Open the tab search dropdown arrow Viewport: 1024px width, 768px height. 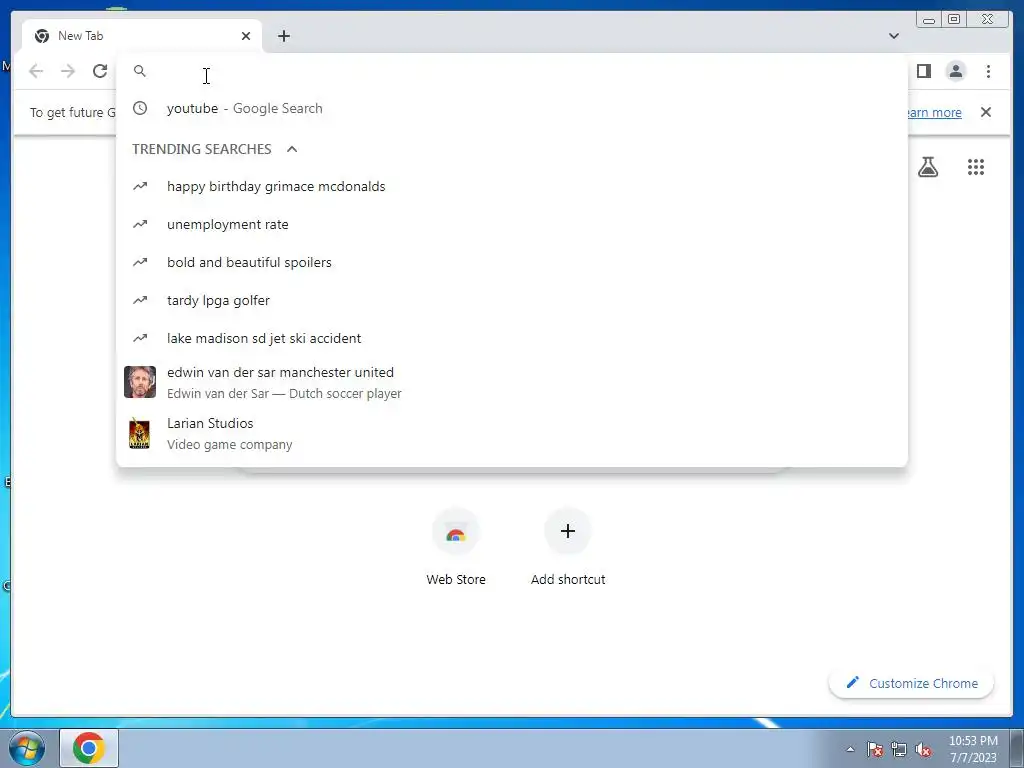pyautogui.click(x=893, y=36)
